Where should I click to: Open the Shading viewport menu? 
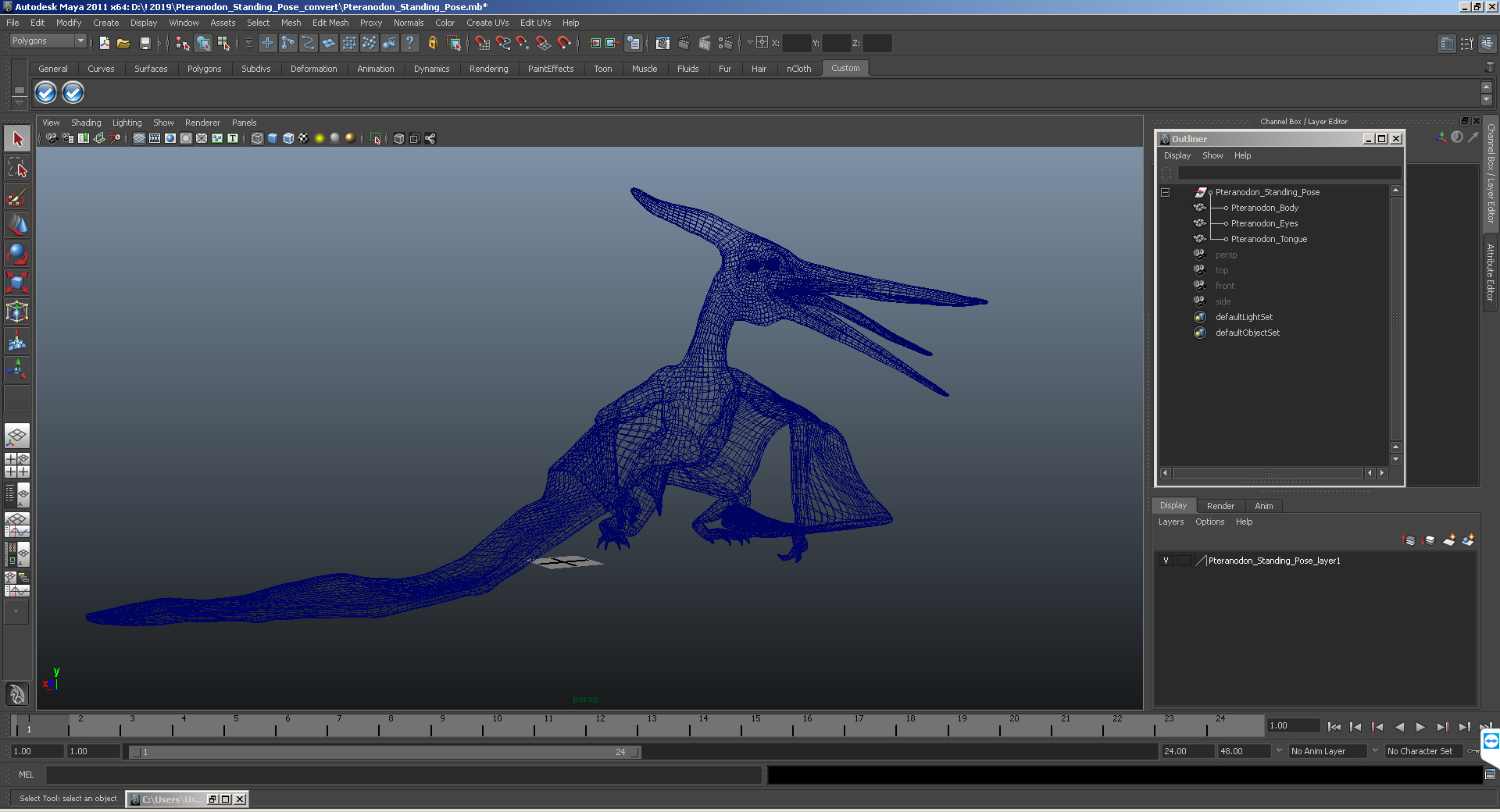coord(86,123)
